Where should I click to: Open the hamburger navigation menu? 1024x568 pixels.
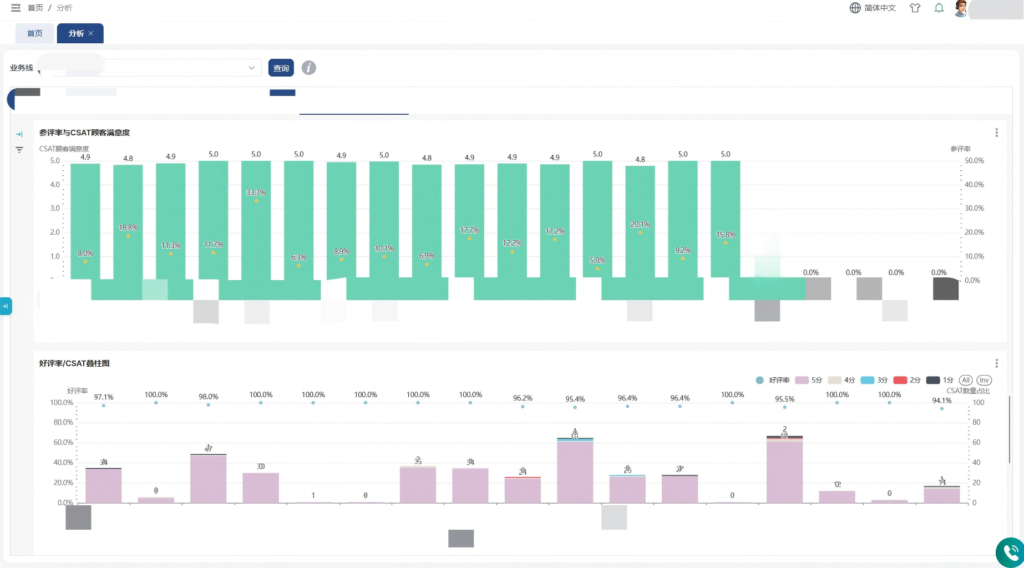coord(16,8)
